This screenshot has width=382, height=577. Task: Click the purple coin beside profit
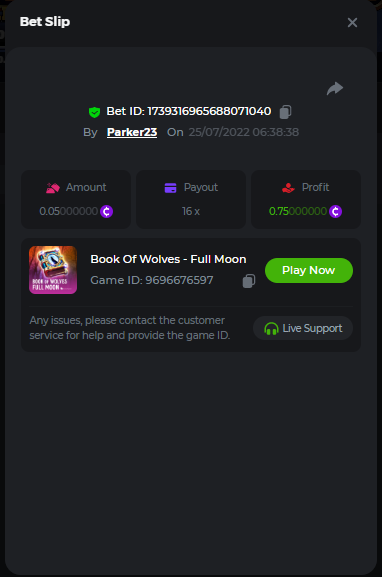point(335,212)
